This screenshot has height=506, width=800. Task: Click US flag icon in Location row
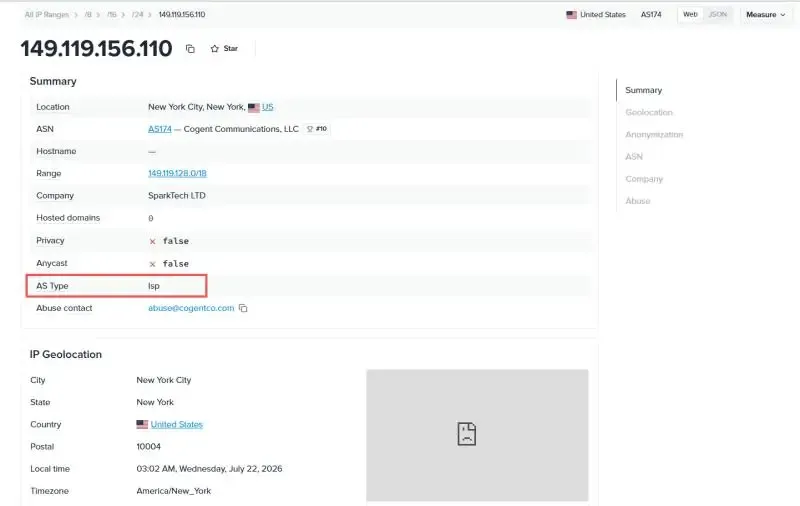pos(254,107)
